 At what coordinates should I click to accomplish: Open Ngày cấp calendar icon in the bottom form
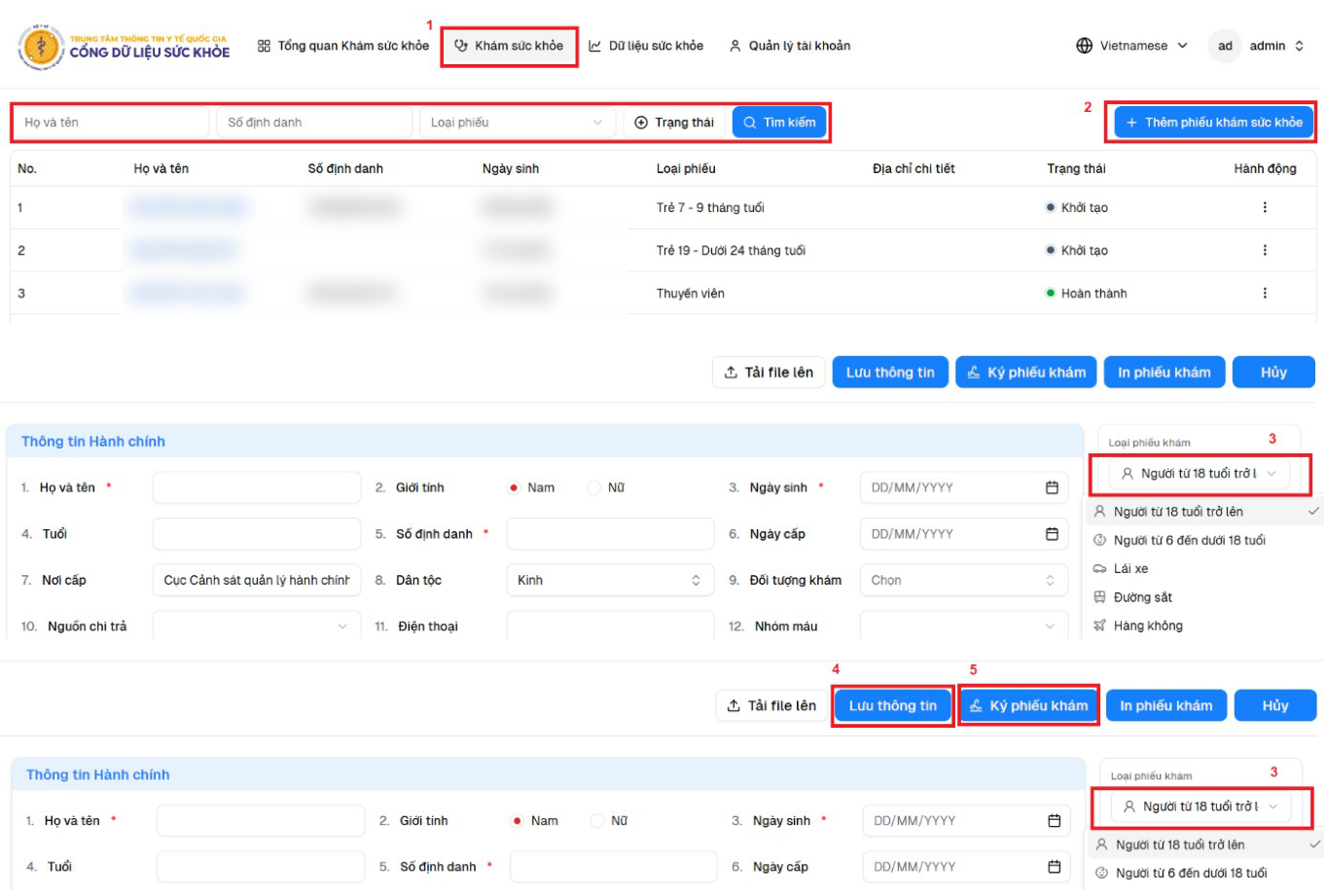tap(1054, 867)
